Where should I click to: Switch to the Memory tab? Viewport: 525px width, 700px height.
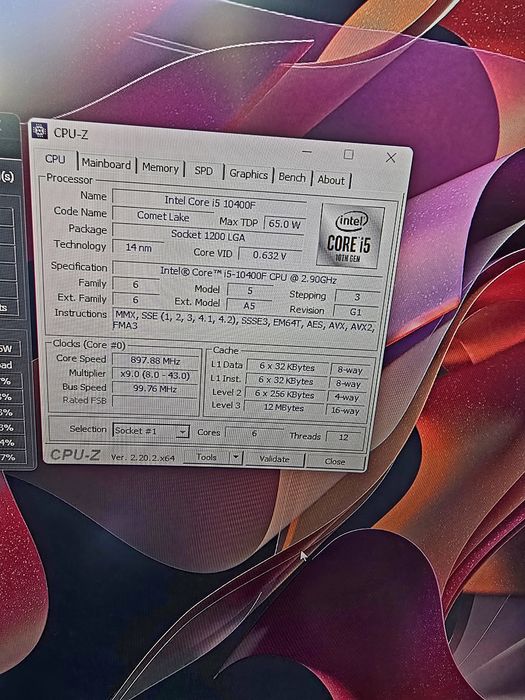tap(160, 168)
